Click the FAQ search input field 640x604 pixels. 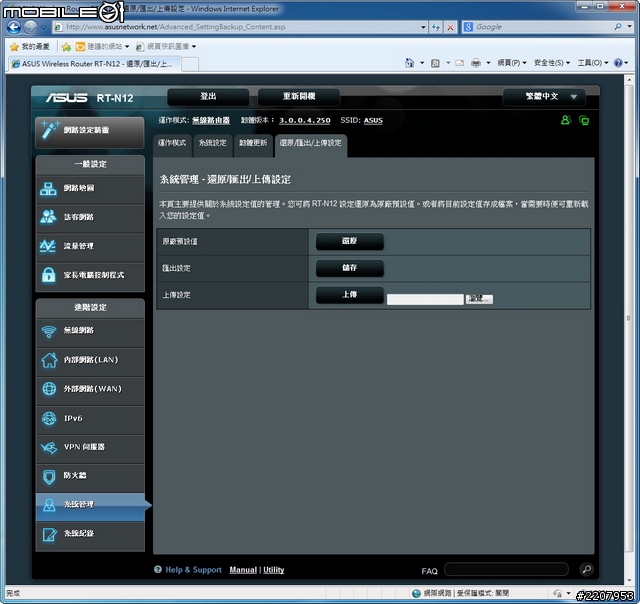506,569
